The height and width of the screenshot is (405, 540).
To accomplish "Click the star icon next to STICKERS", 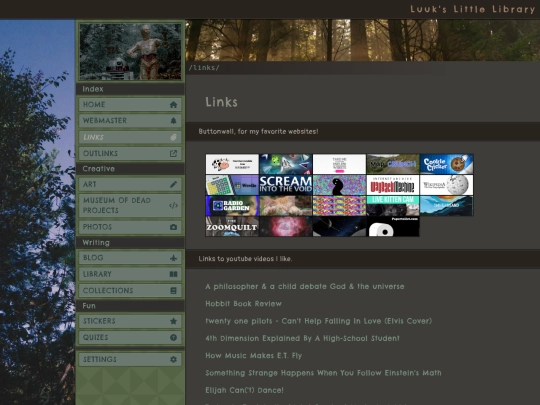I will click(173, 321).
